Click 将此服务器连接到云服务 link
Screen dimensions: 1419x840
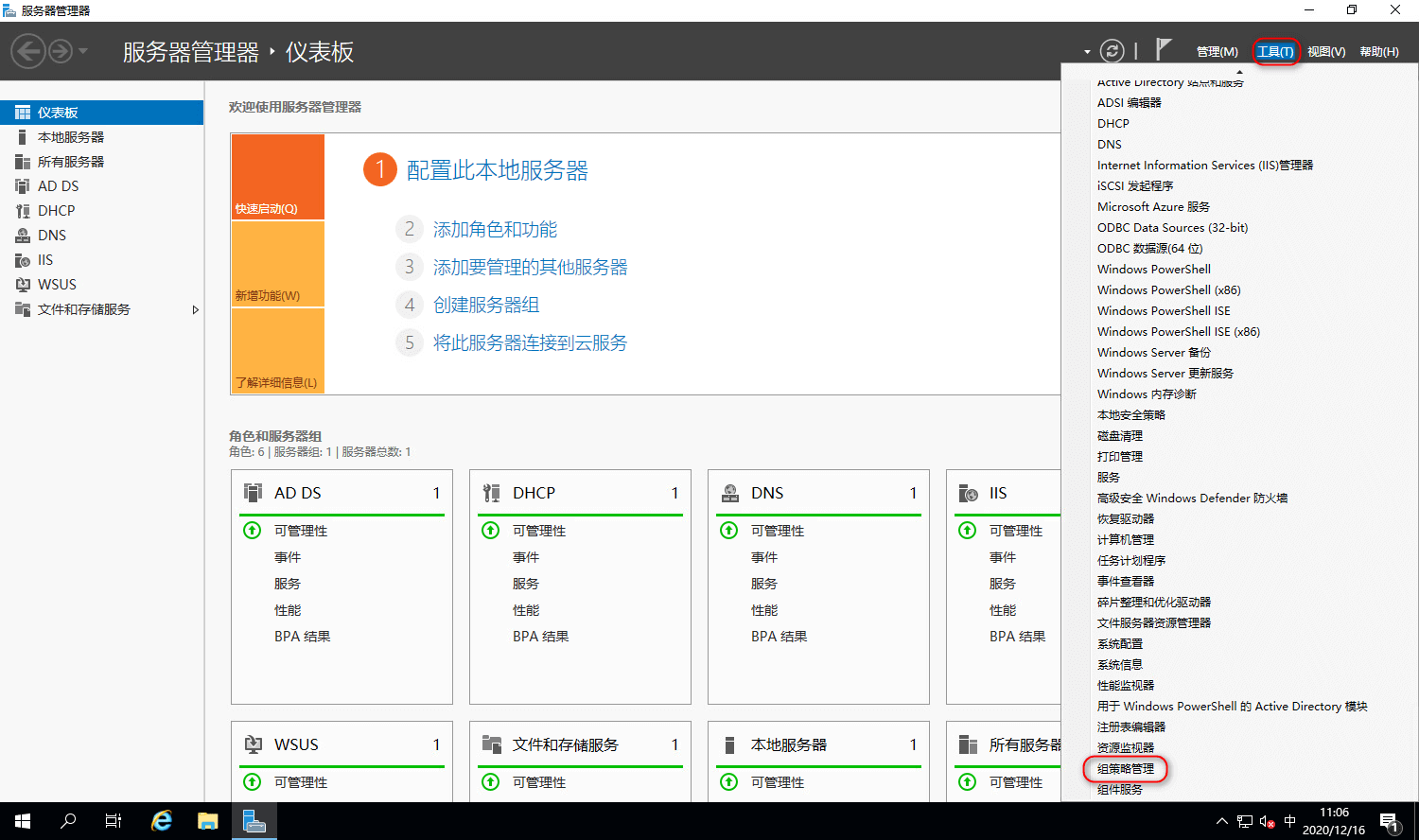pos(530,342)
